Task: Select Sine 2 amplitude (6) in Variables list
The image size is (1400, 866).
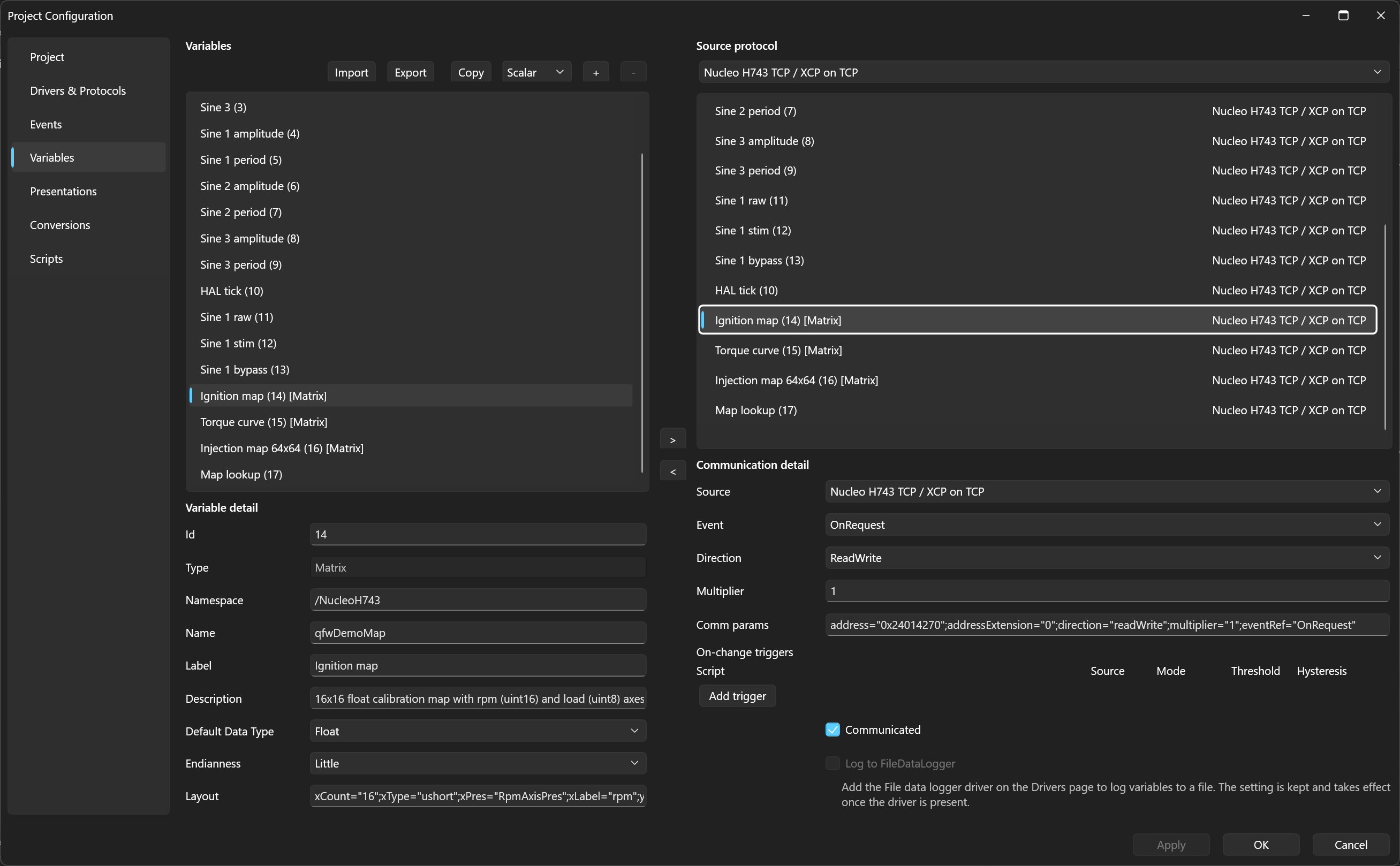Action: 411,186
